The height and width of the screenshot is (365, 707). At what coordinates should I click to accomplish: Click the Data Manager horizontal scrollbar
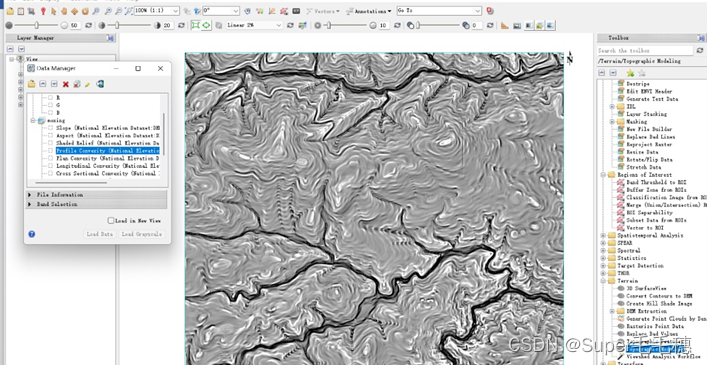(71, 183)
